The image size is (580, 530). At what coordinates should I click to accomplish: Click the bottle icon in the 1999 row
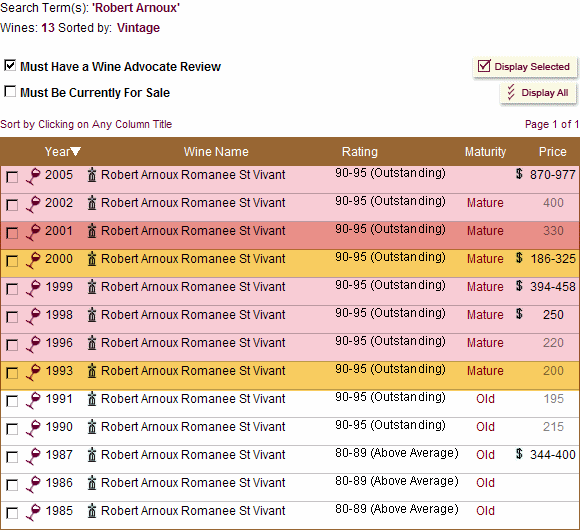[x=92, y=287]
